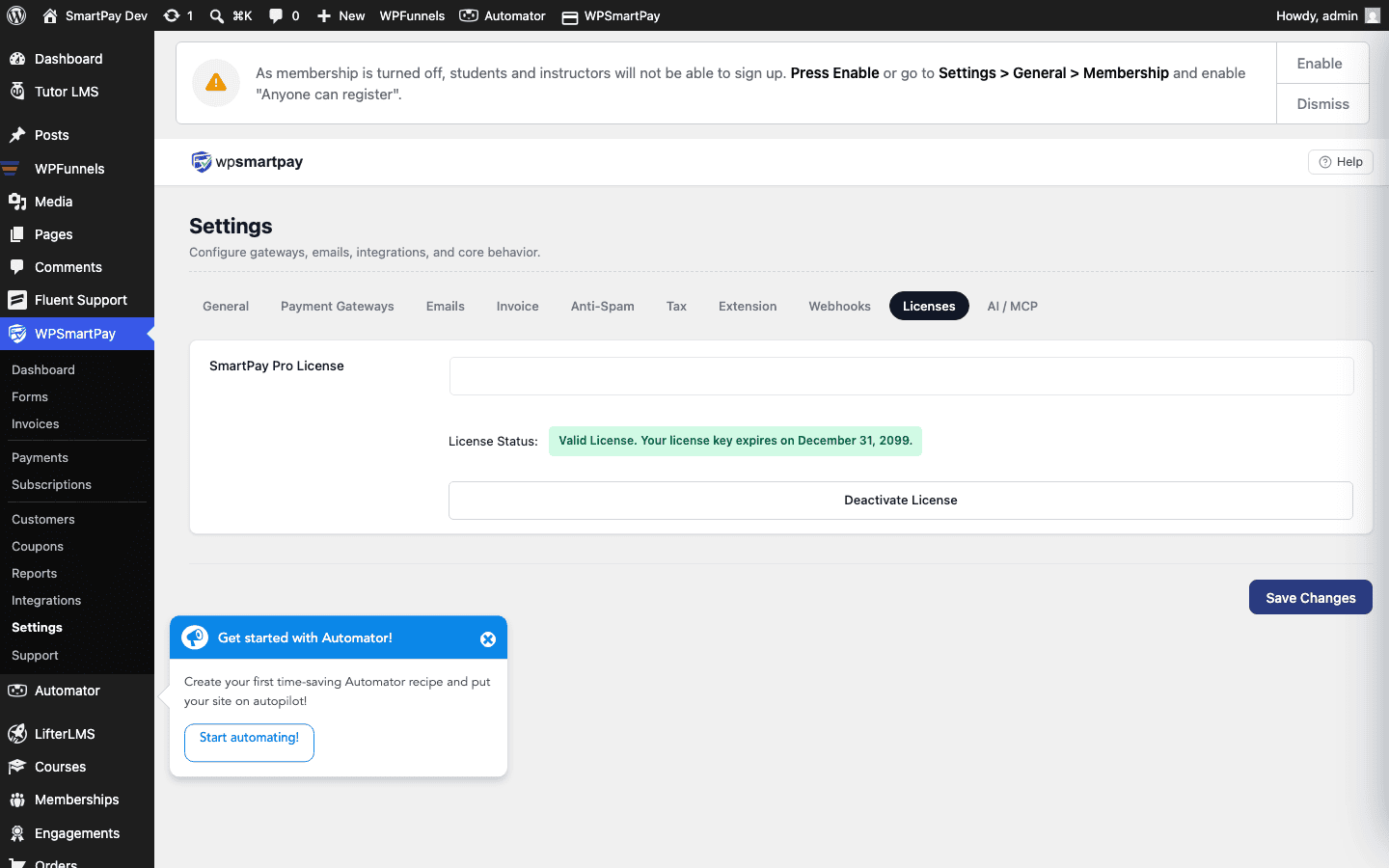The height and width of the screenshot is (868, 1389).
Task: Open the Extension tab
Action: point(748,306)
